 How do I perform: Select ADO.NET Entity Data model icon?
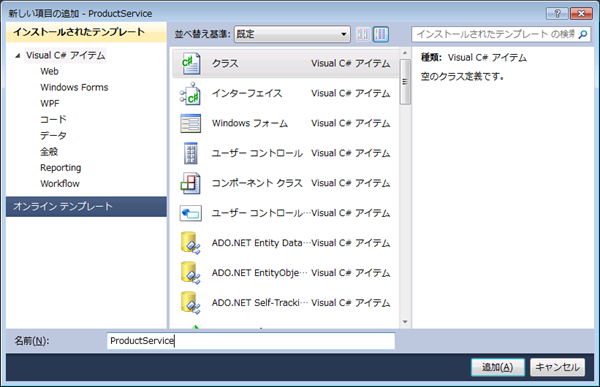(191, 243)
